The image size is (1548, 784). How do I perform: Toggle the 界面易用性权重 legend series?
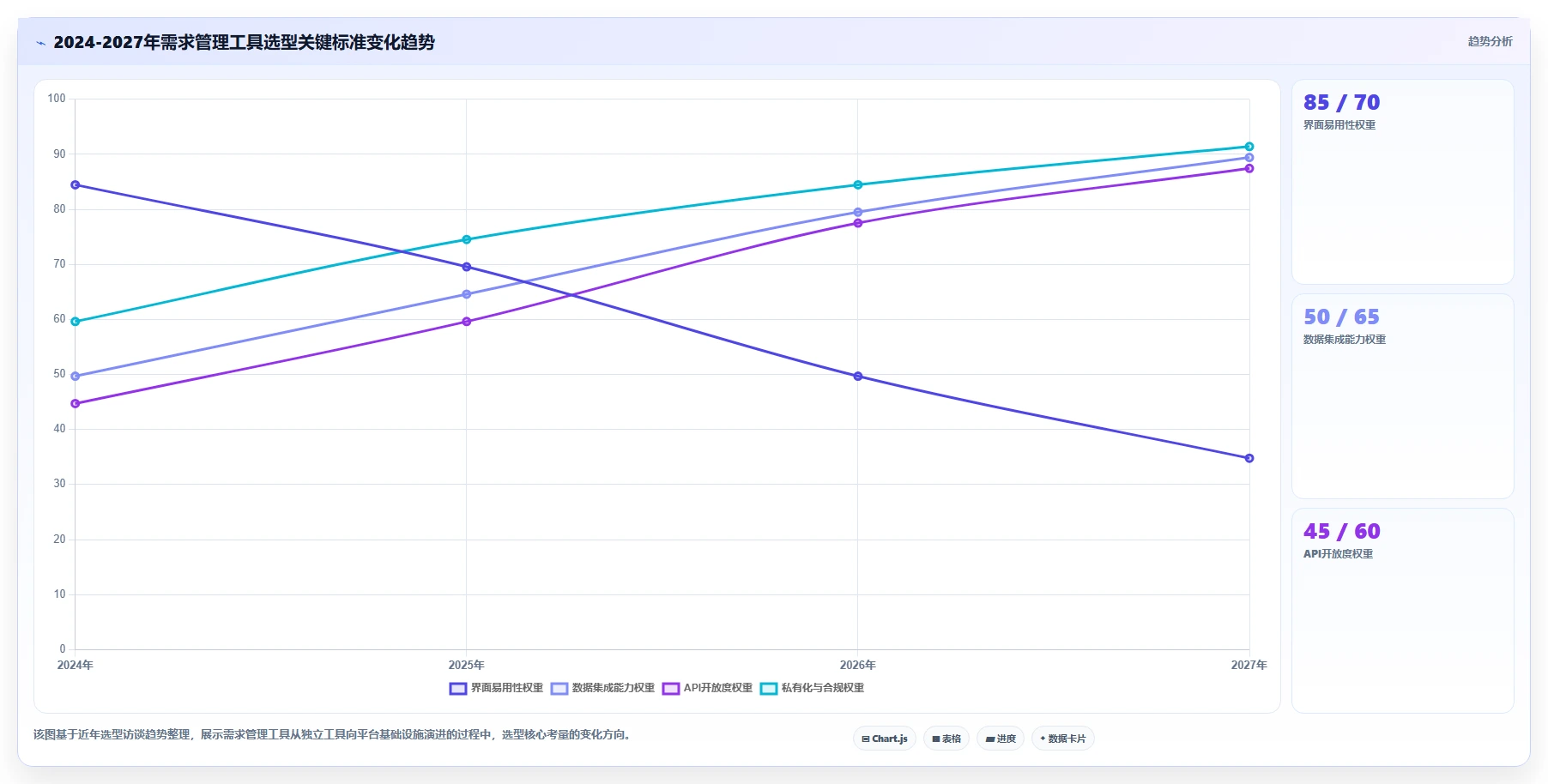[497, 688]
